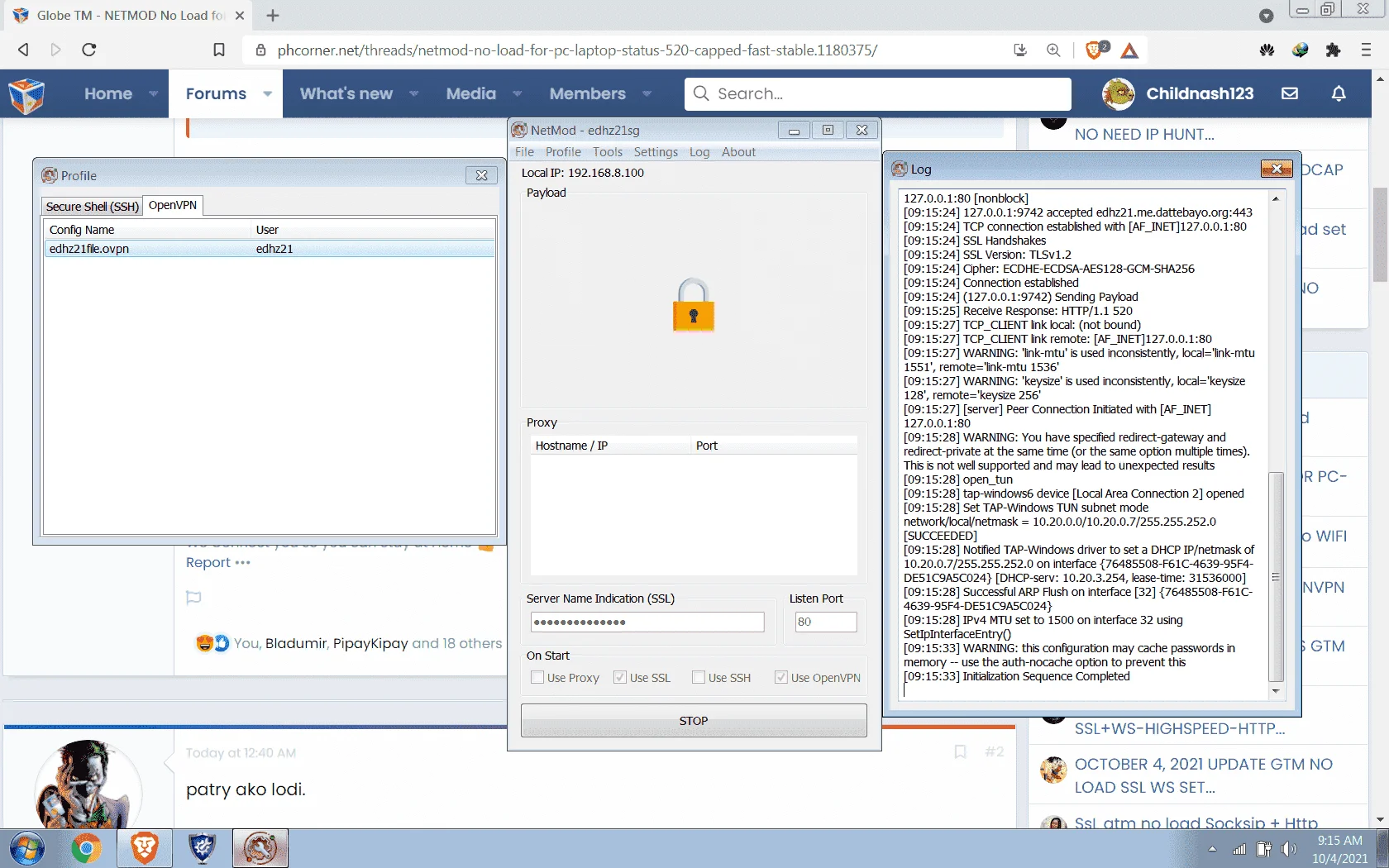Switch to the OpenVPN profile tab

click(x=173, y=205)
